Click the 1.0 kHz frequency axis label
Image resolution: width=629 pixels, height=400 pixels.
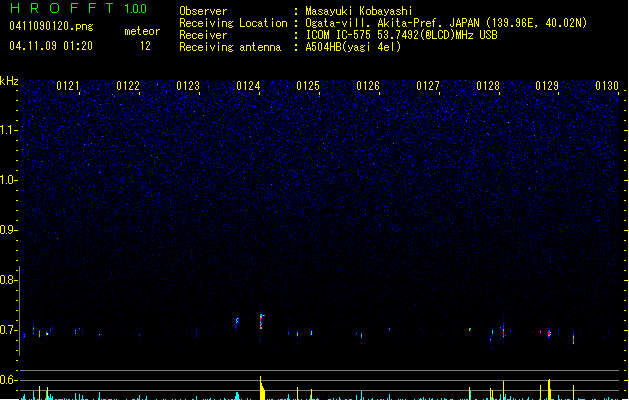coord(8,180)
